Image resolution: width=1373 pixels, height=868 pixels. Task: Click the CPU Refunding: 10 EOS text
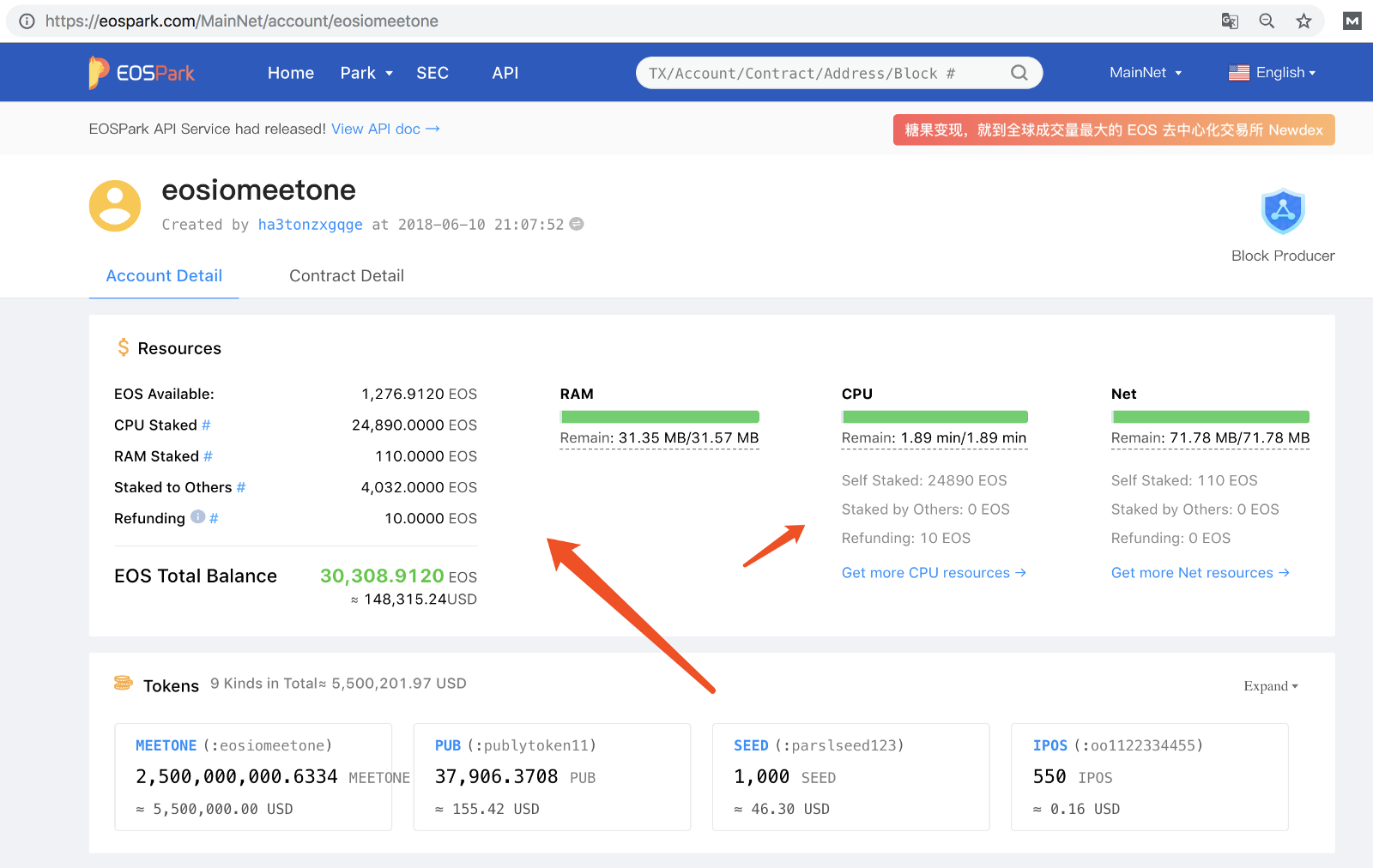(906, 538)
